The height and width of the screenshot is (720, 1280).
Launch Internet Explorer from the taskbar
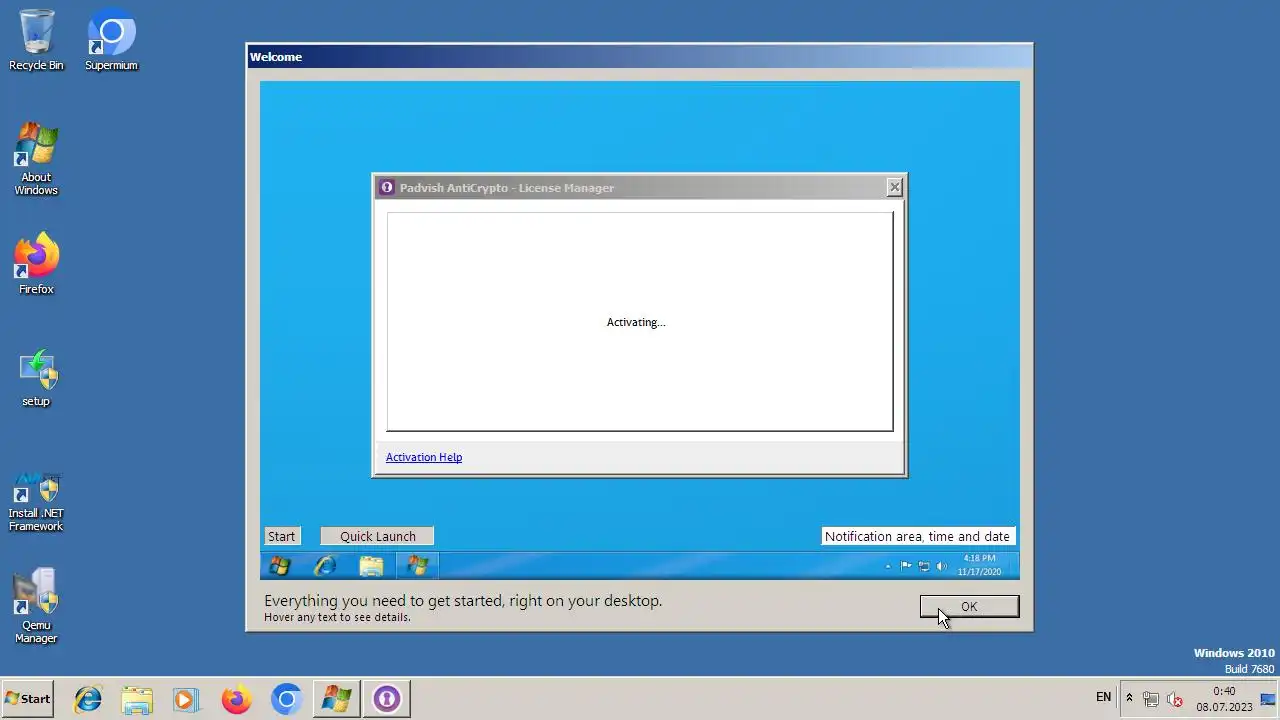[x=88, y=699]
